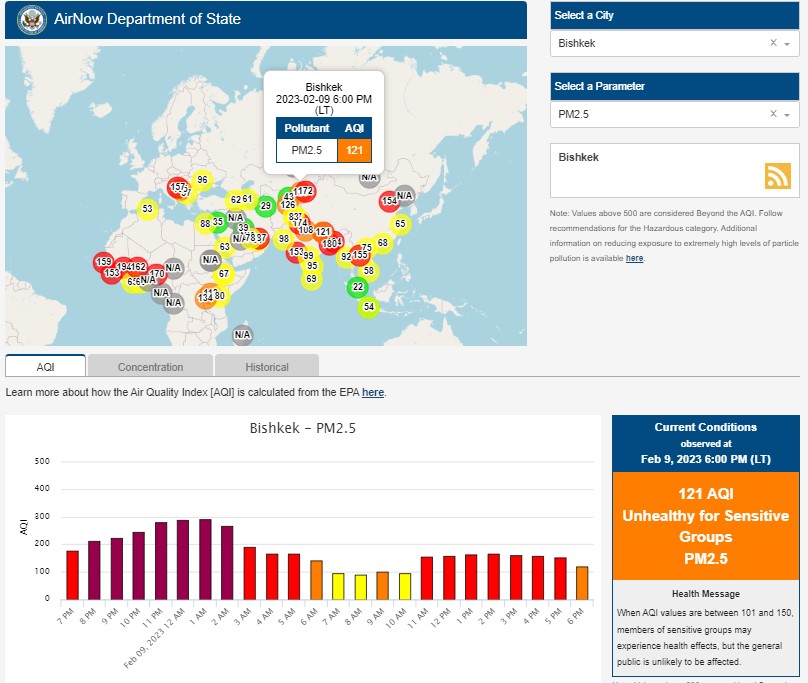Expand the Select a City dropdown arrow
This screenshot has height=683, width=808.
tap(788, 44)
